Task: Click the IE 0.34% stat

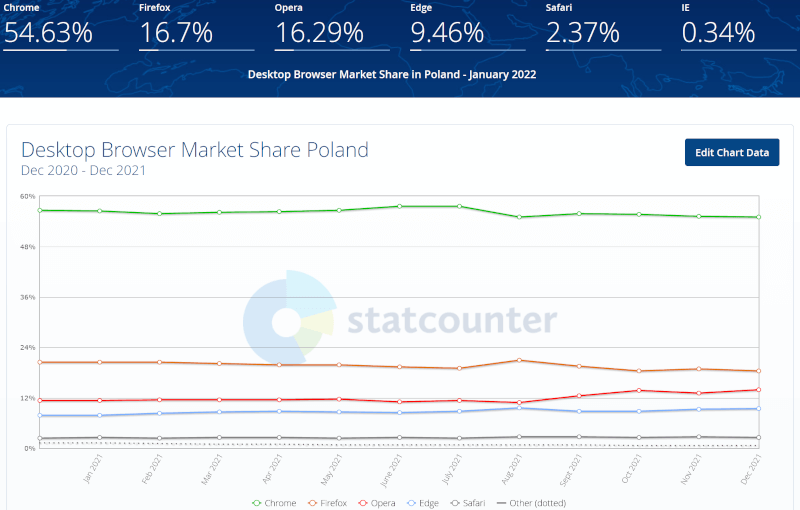Action: tap(718, 32)
